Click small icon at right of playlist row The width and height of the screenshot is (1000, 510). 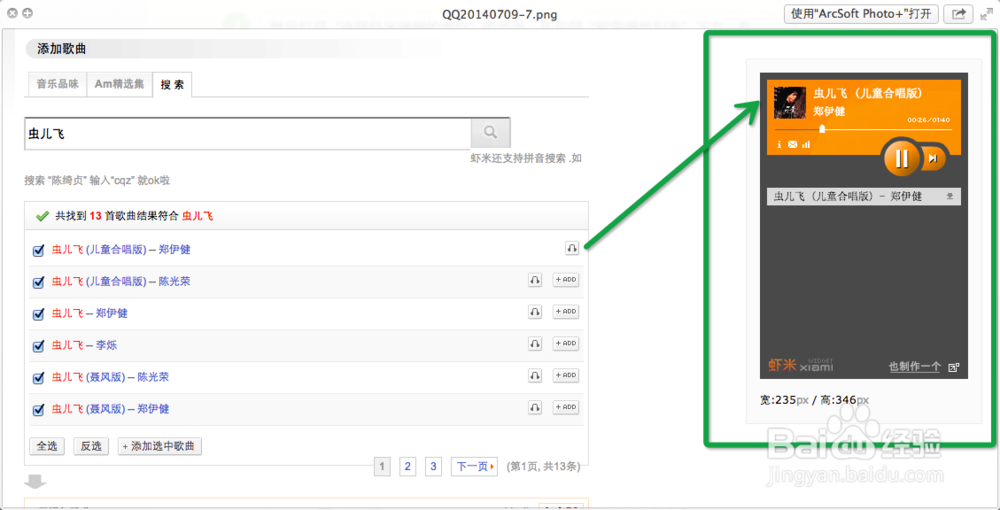click(x=950, y=196)
